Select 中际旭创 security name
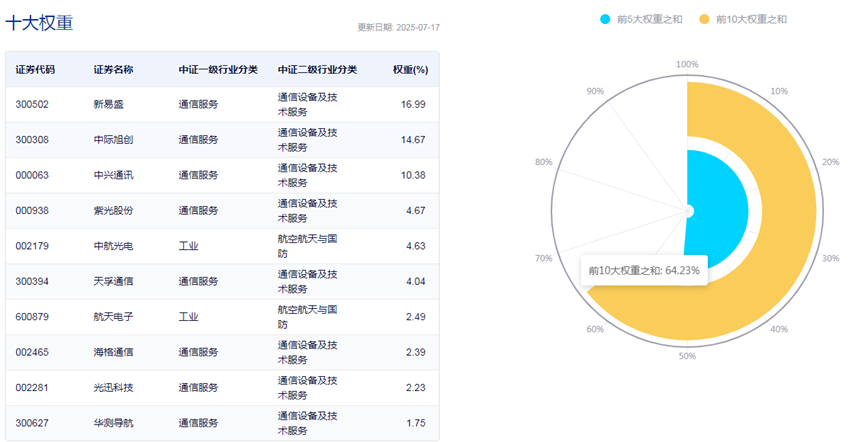Image resolution: width=865 pixels, height=442 pixels. tap(113, 140)
